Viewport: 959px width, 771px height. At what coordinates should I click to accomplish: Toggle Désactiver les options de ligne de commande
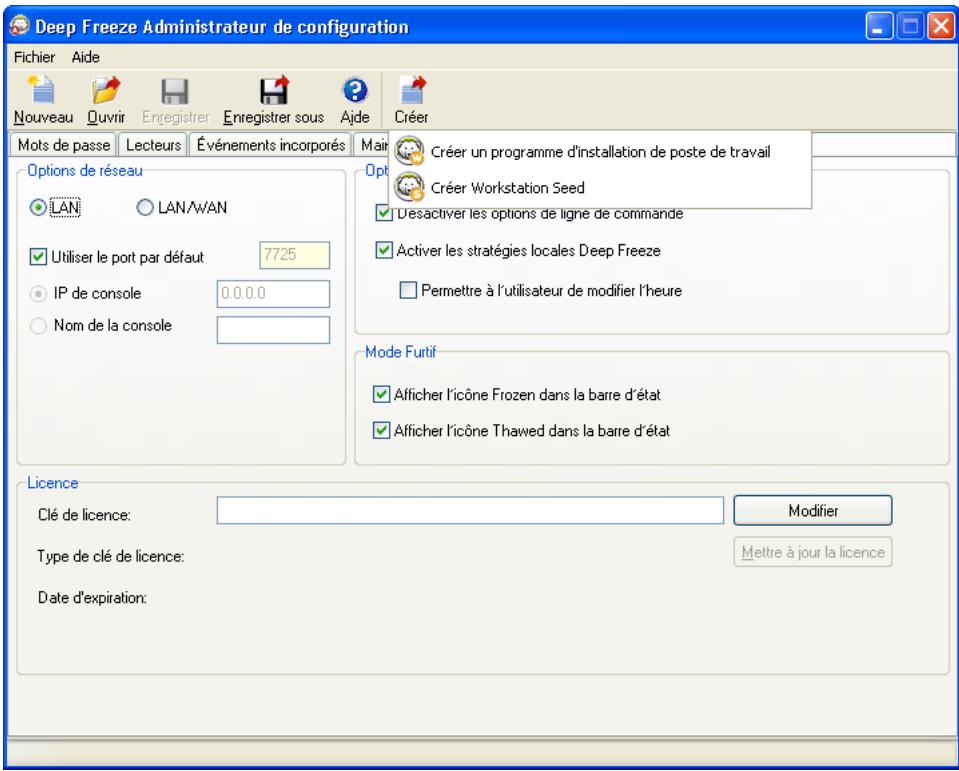pos(383,213)
